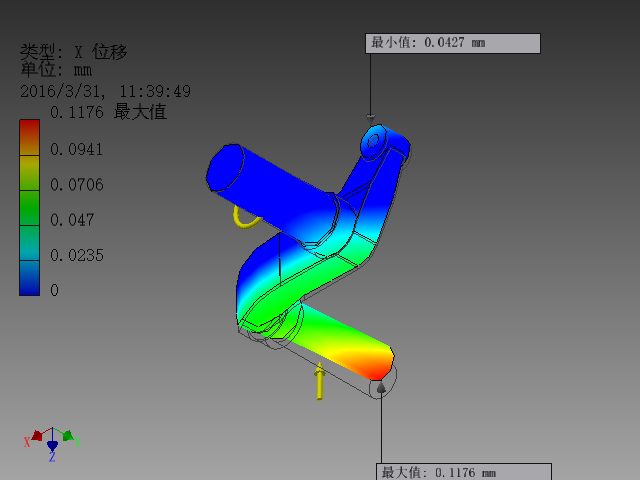Select the circular hole on the upper arm
The height and width of the screenshot is (480, 640).
coord(373,141)
